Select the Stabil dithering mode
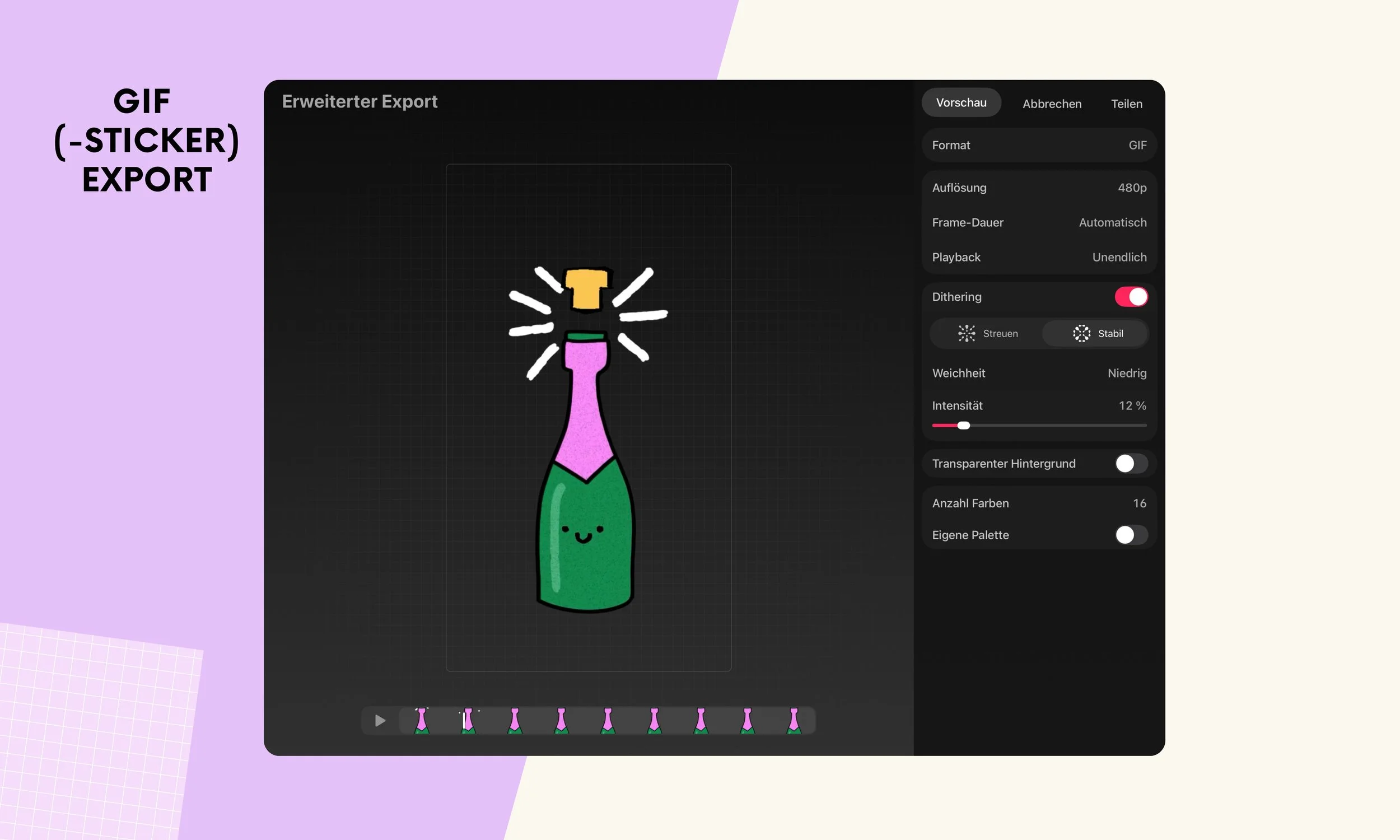This screenshot has width=1400, height=840. [x=1095, y=333]
